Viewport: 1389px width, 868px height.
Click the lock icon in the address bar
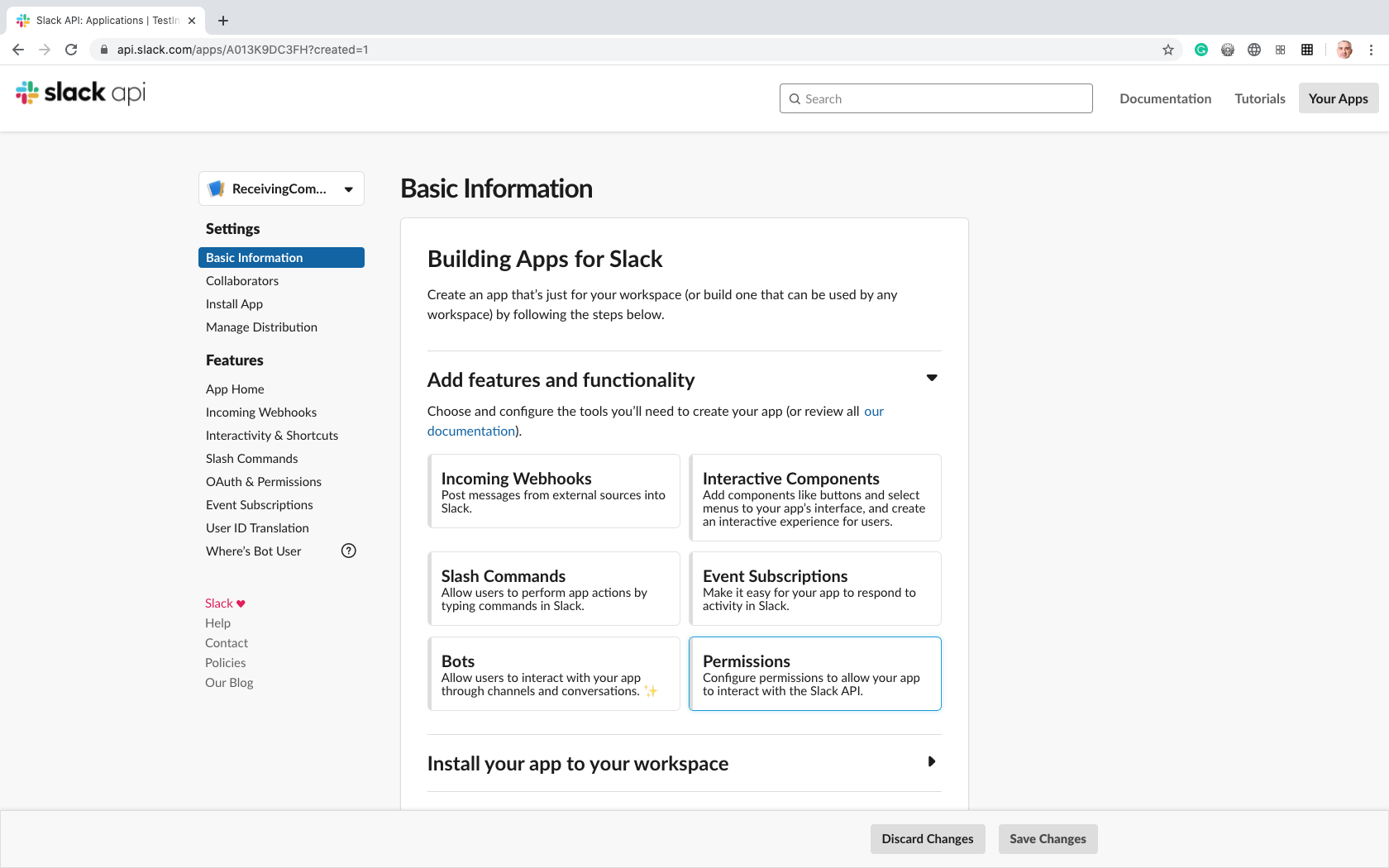104,50
